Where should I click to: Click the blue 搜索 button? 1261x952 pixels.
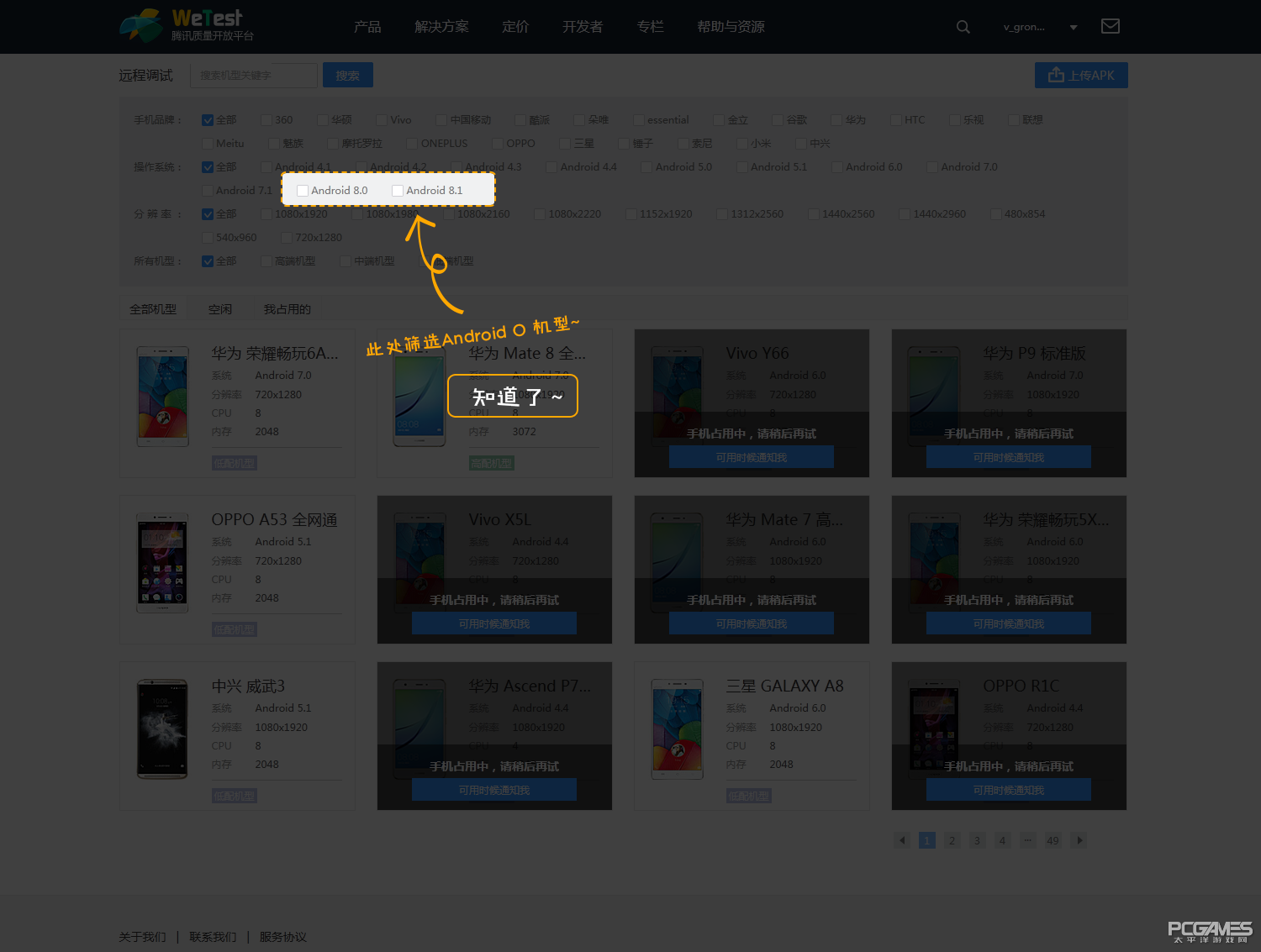(348, 76)
